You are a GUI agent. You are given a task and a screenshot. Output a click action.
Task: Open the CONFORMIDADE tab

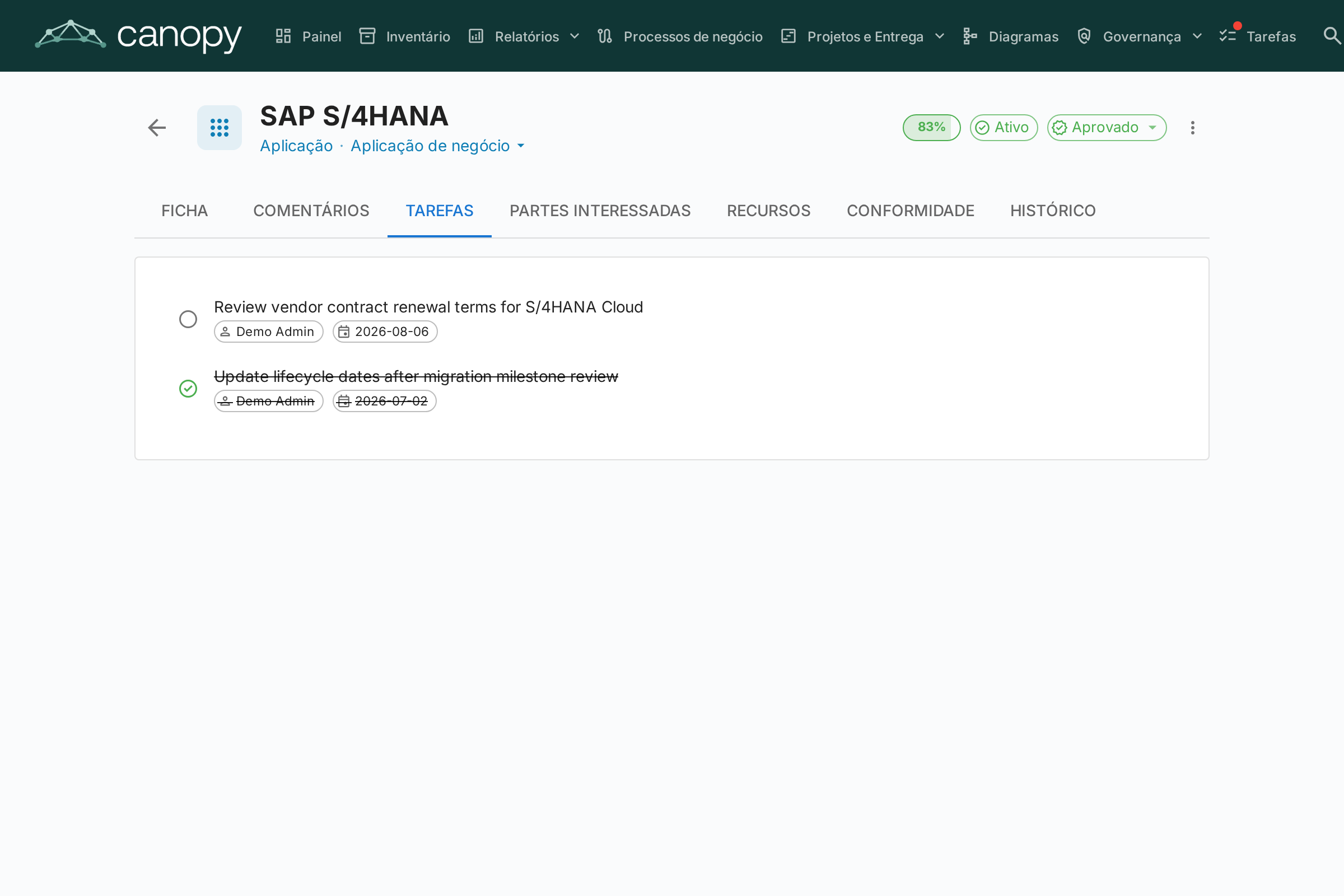point(911,211)
